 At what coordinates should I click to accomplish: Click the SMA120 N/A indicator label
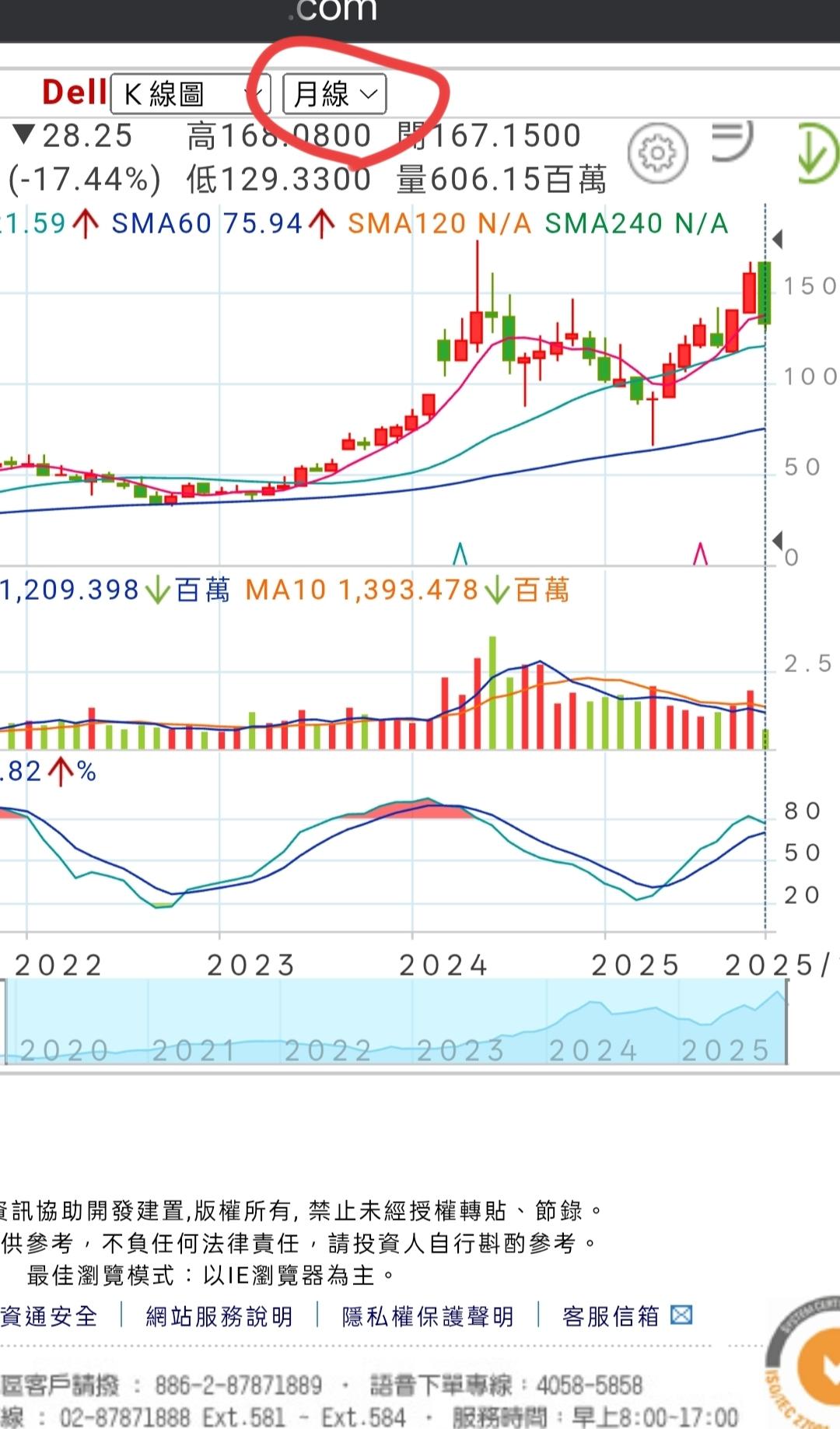point(439,224)
